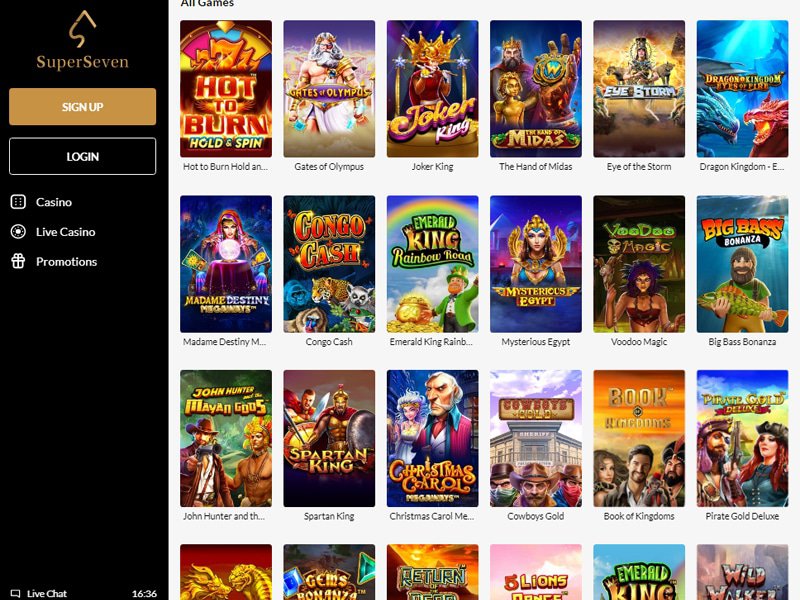Open The Hand of Midas thumbnail
The image size is (800, 600).
tap(536, 89)
